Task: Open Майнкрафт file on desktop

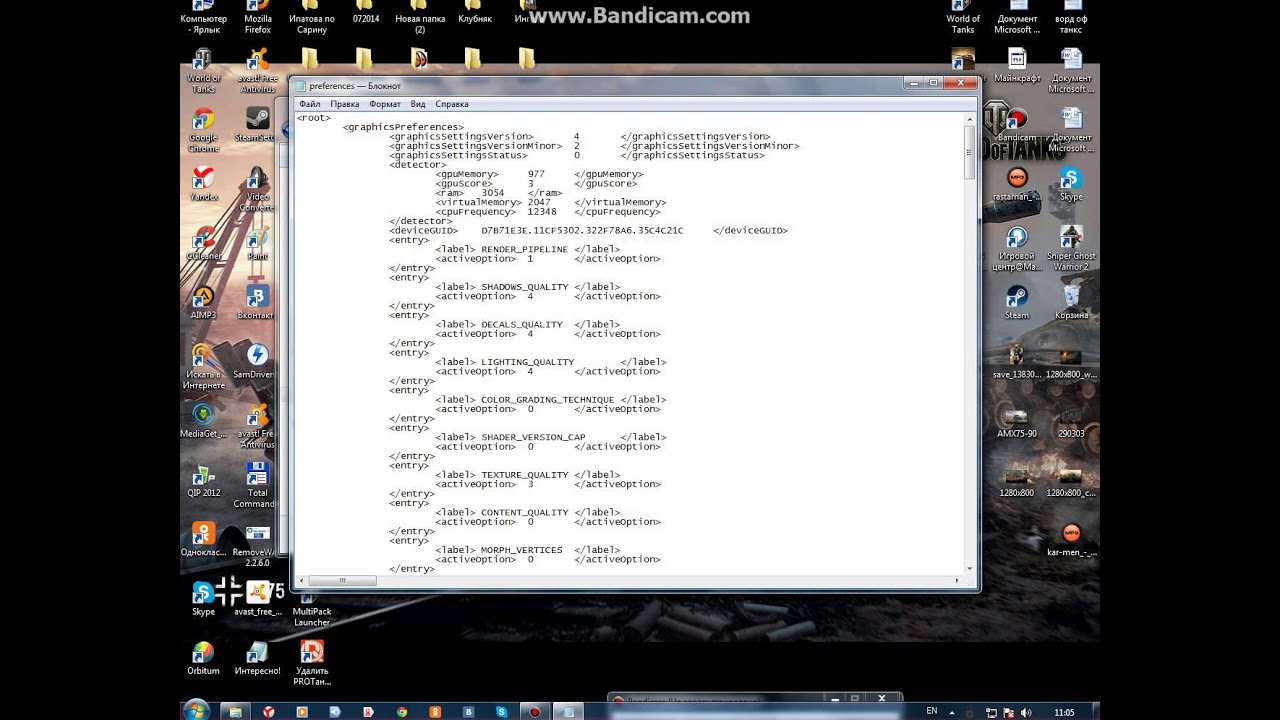Action: click(1017, 65)
